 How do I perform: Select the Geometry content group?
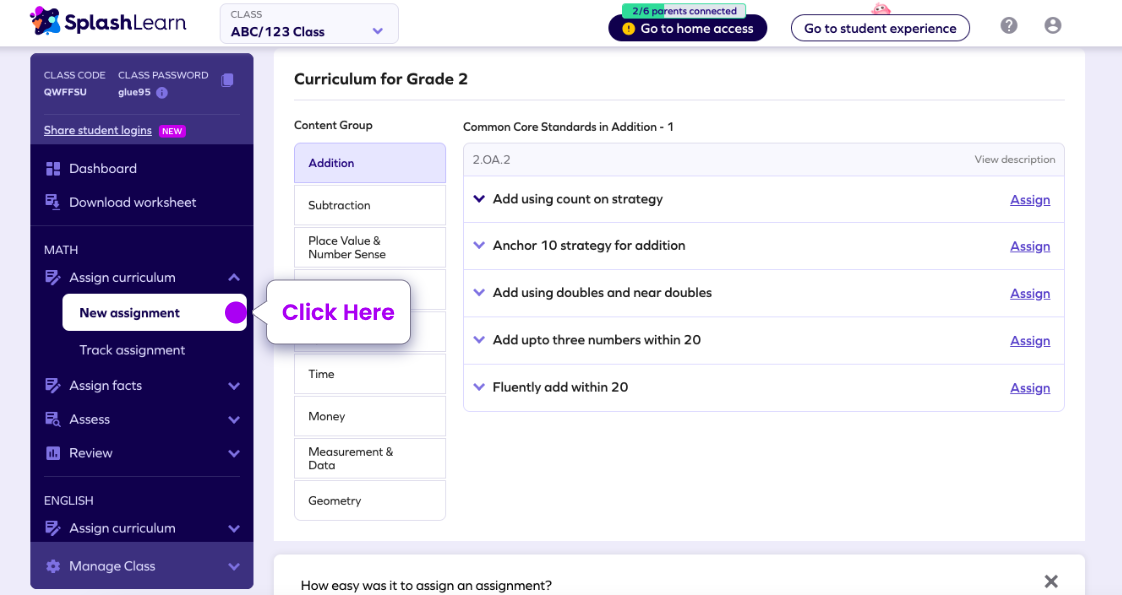tap(369, 500)
